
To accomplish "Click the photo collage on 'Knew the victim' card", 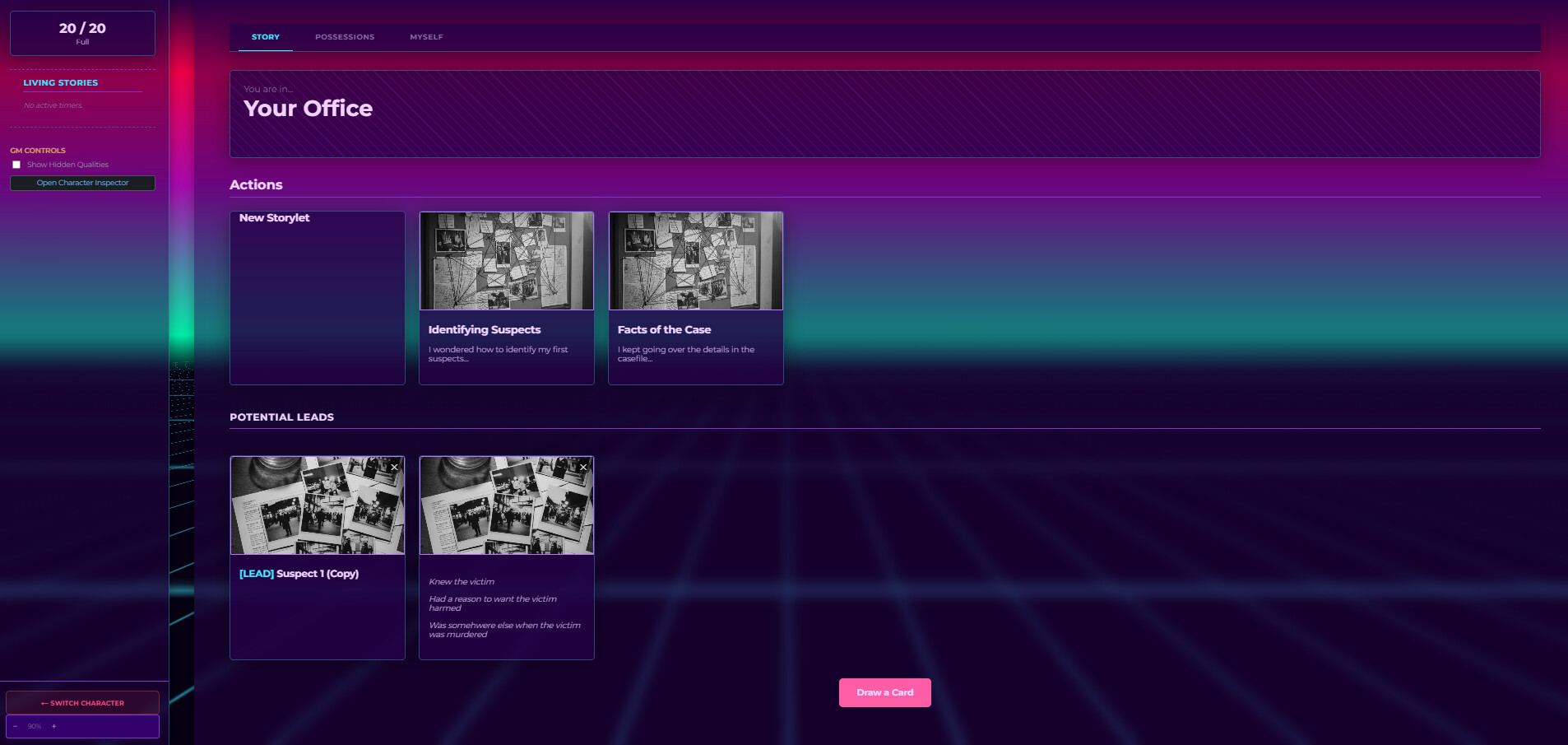I will (506, 505).
